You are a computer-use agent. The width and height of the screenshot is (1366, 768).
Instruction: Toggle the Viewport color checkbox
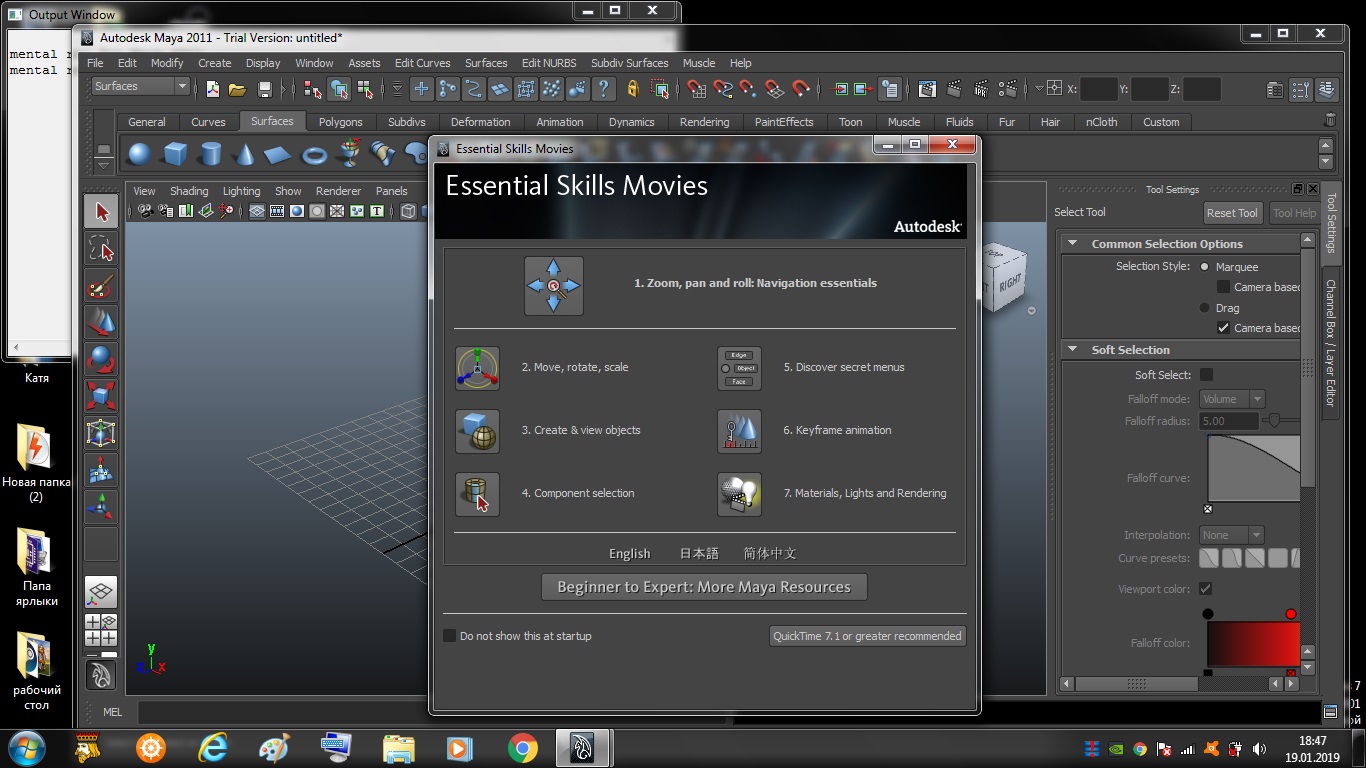click(x=1206, y=589)
